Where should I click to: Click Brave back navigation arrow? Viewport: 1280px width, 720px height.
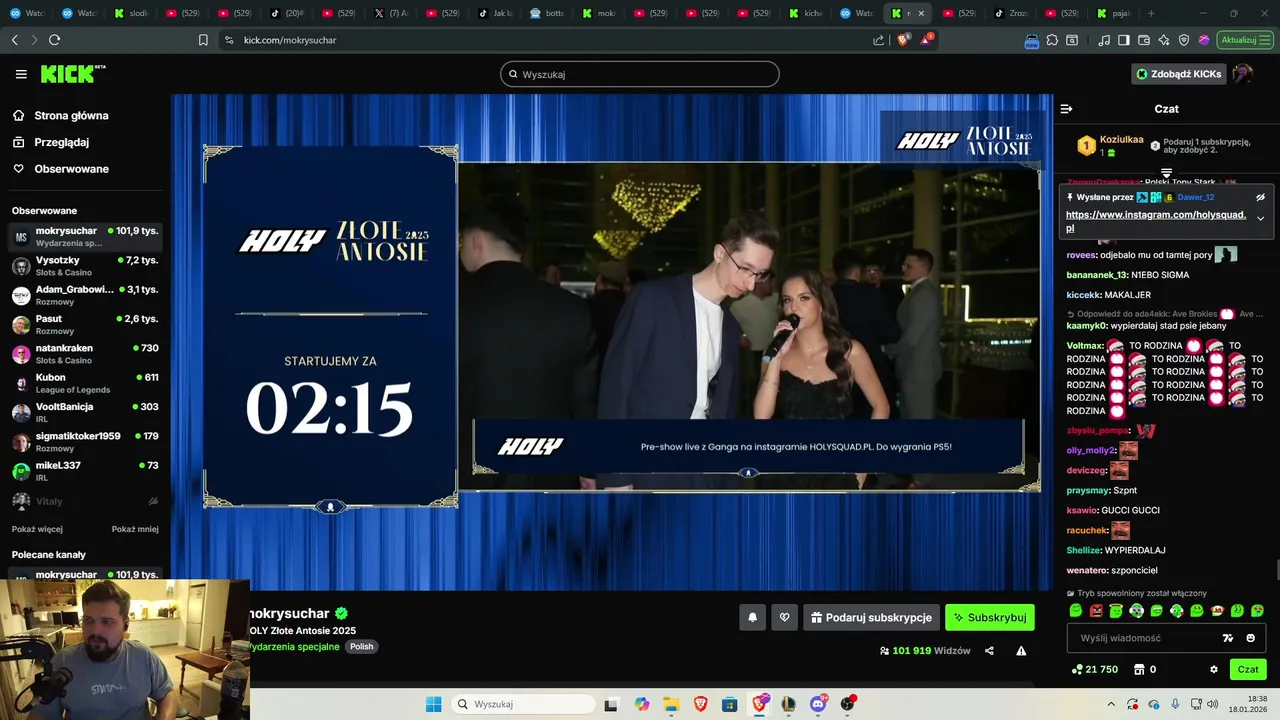(14, 40)
